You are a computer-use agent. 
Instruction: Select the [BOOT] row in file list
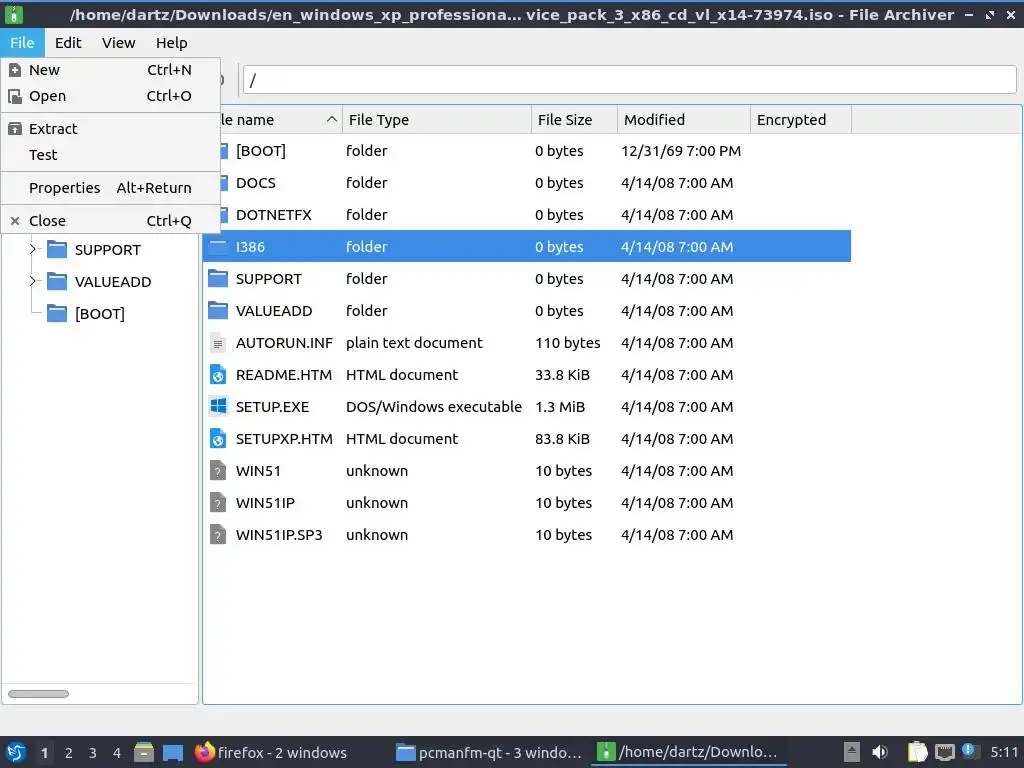[x=526, y=151]
